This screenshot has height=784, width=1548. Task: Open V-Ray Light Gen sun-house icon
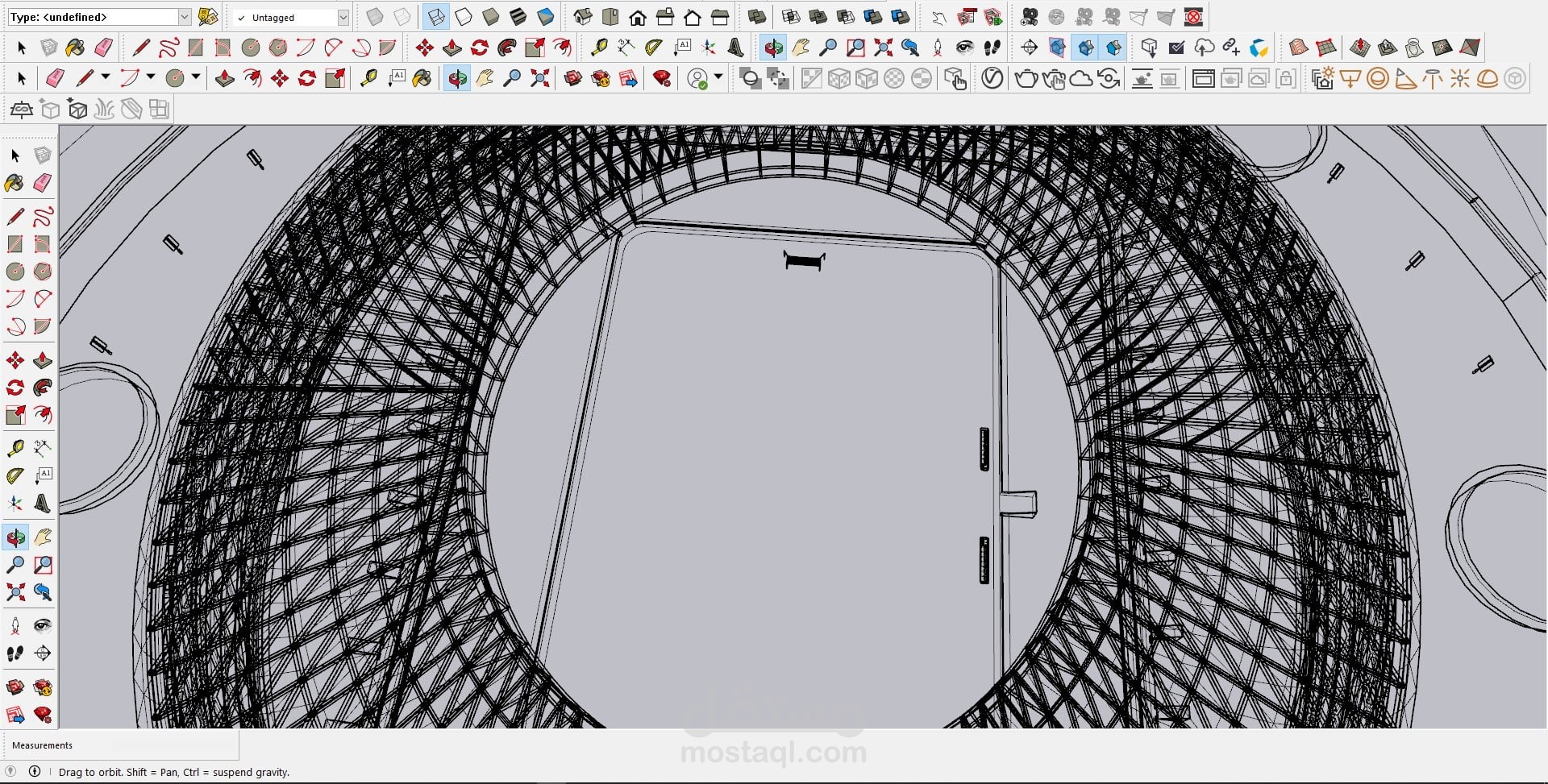click(x=1322, y=78)
